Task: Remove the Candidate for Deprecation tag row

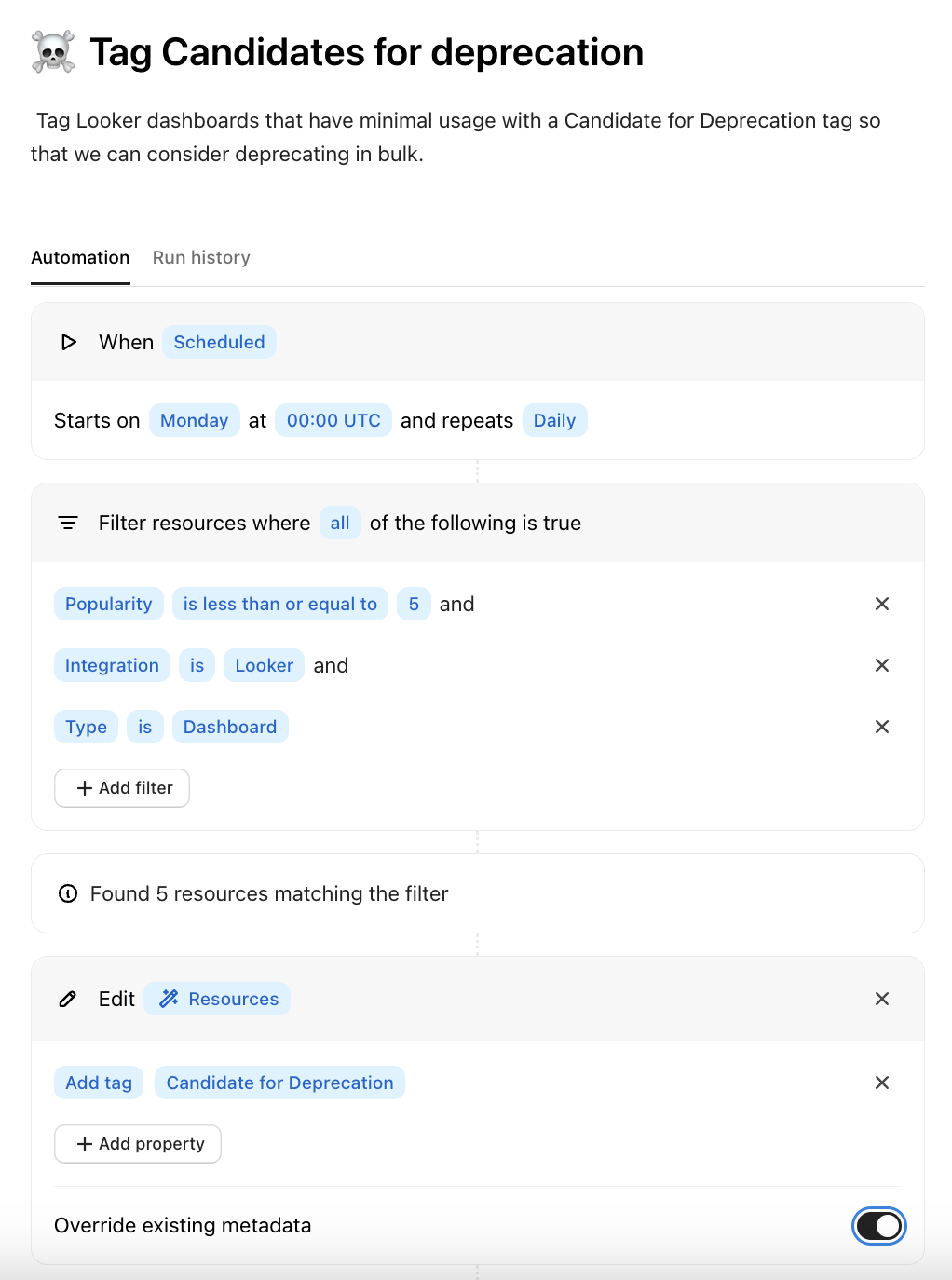Action: pos(881,1083)
